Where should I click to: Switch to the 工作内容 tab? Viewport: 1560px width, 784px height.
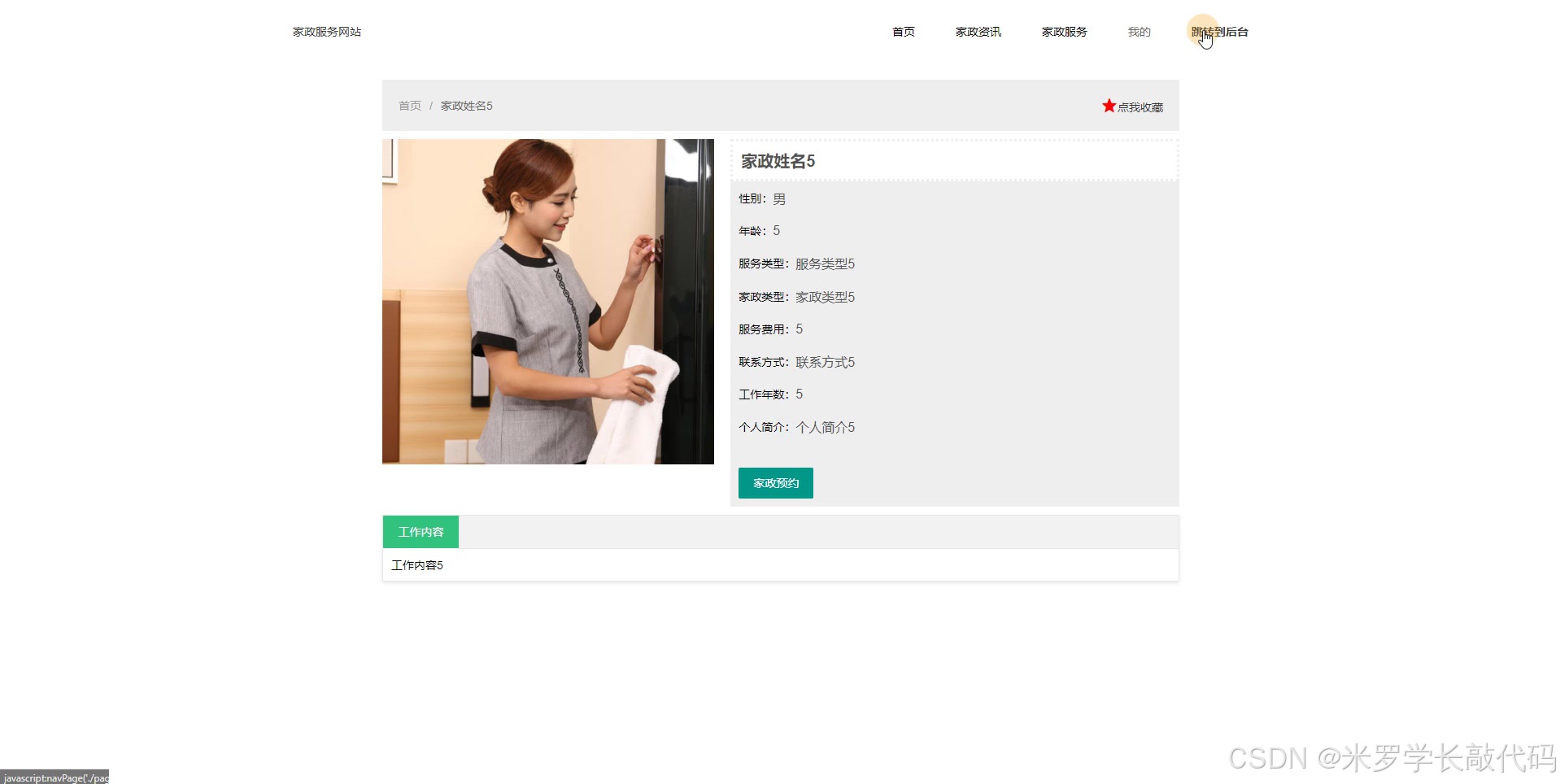pos(420,531)
